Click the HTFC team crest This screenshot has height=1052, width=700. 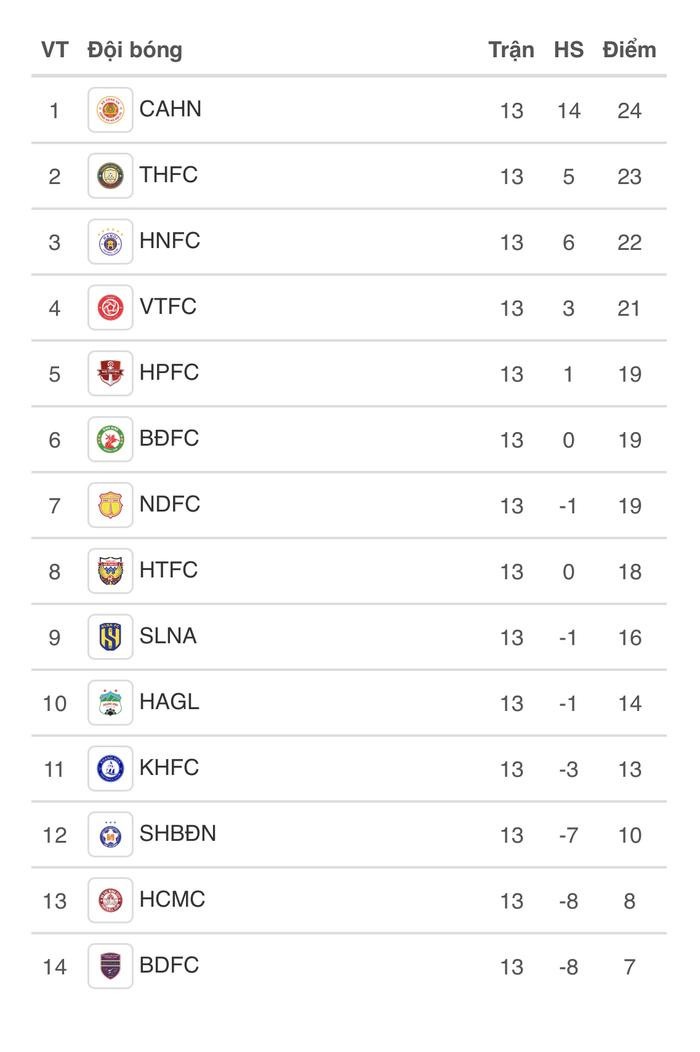tap(110, 572)
